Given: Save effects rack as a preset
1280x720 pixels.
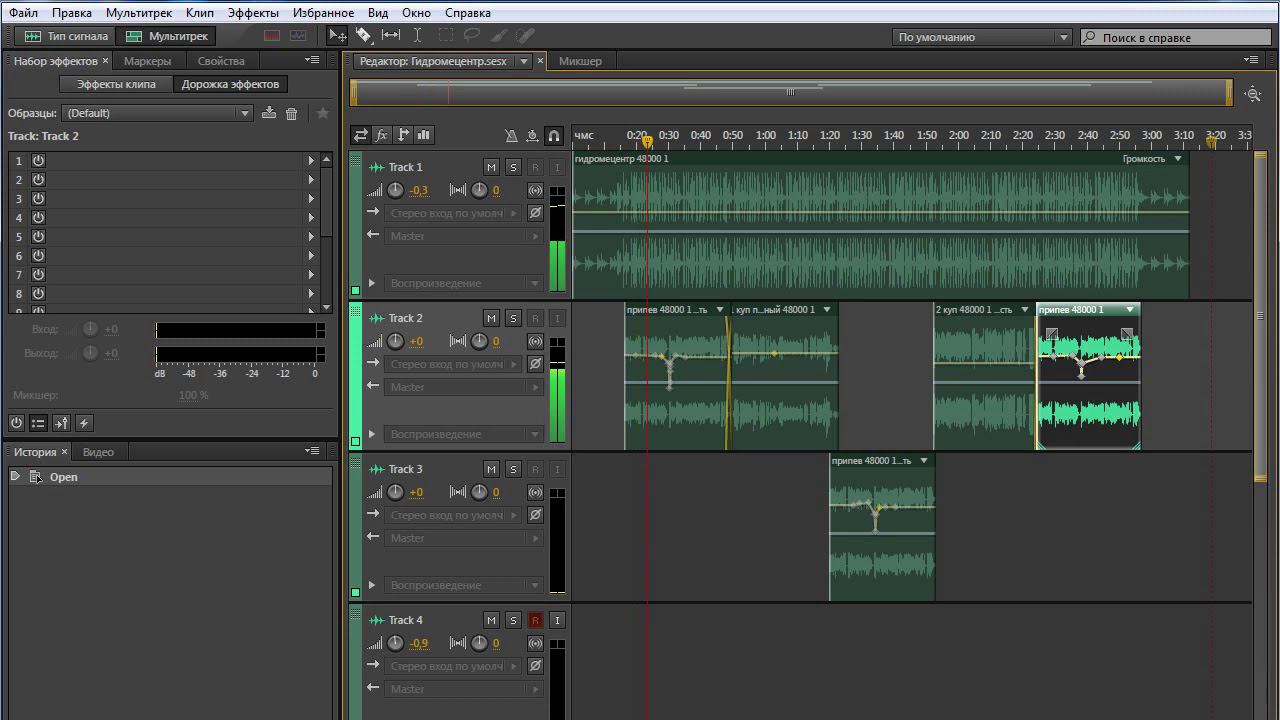Looking at the screenshot, I should pyautogui.click(x=269, y=113).
